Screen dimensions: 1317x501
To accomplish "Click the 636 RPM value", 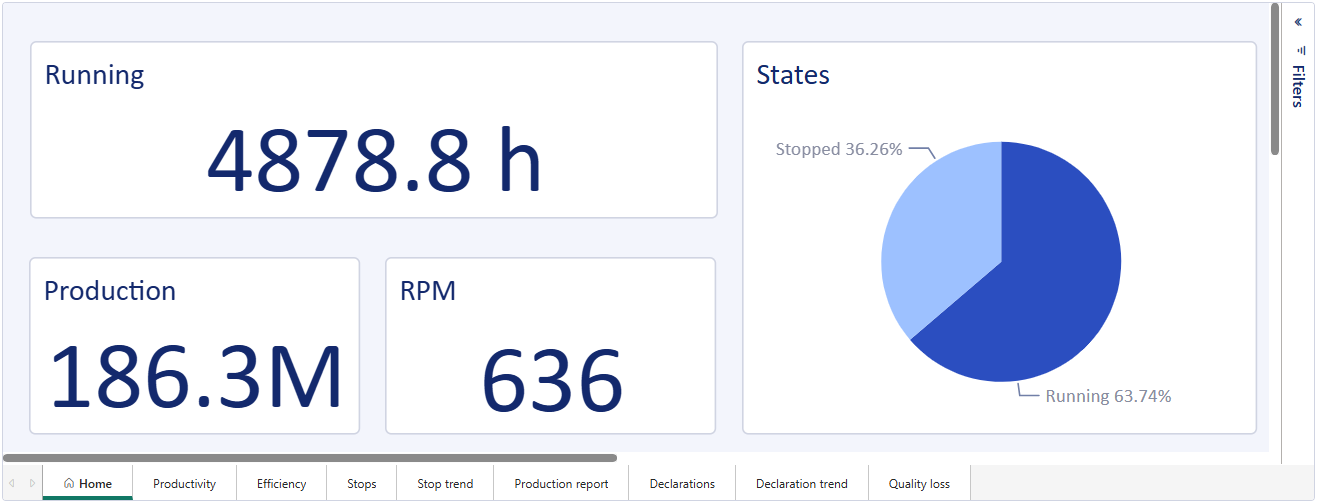I will (x=552, y=379).
